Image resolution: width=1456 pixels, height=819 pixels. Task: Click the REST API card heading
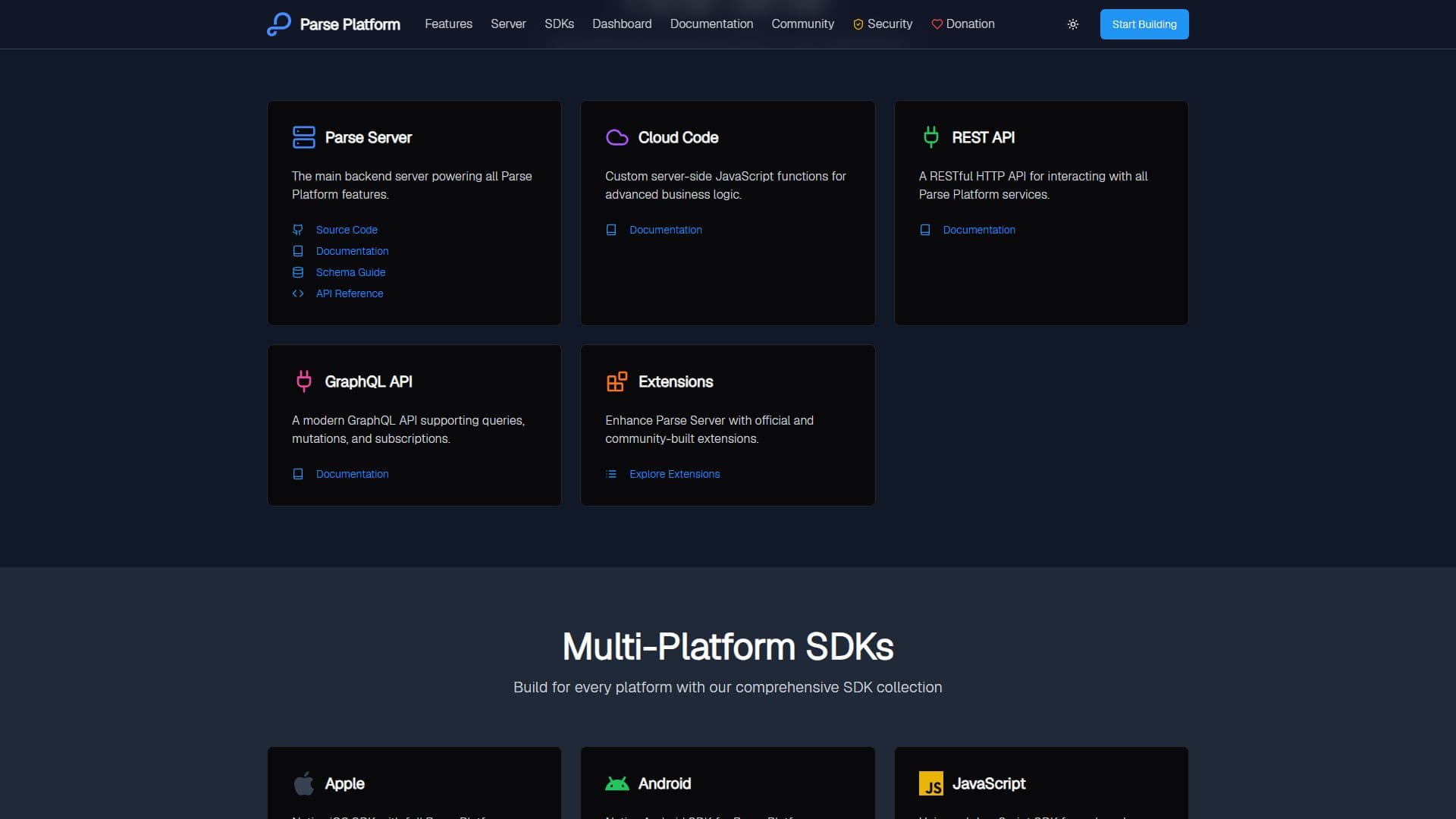[x=983, y=137]
